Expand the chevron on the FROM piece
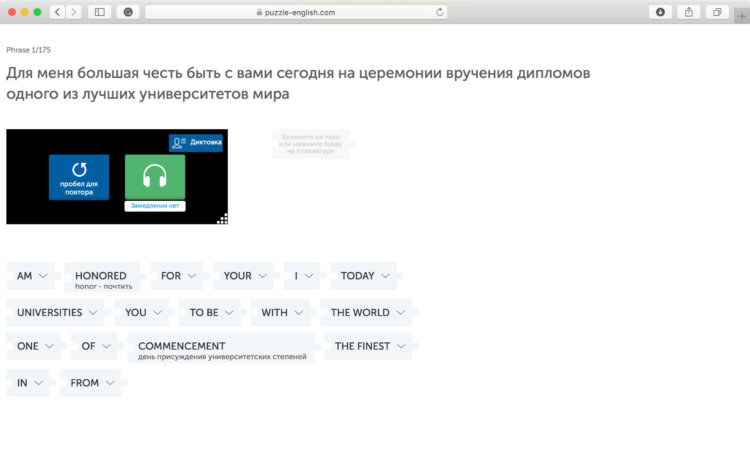750x451 pixels. click(110, 383)
